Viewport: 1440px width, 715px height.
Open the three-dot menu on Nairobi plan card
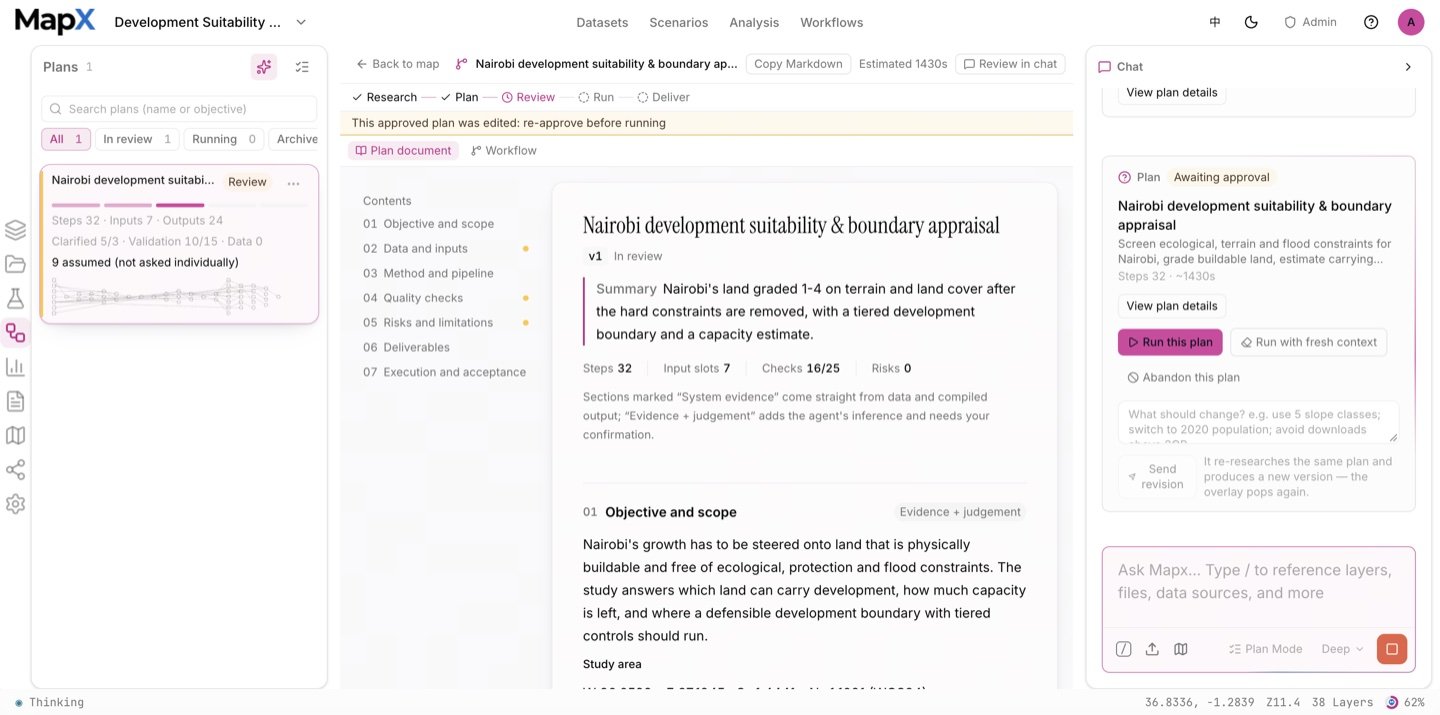293,183
